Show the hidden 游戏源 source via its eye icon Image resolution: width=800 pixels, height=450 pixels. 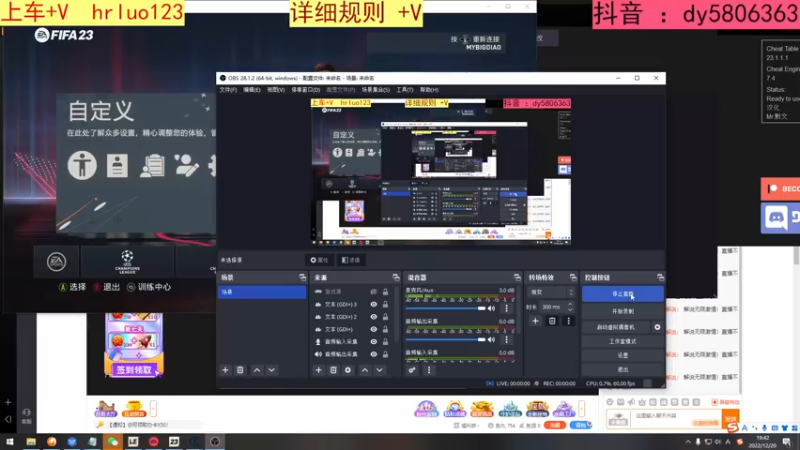373,292
